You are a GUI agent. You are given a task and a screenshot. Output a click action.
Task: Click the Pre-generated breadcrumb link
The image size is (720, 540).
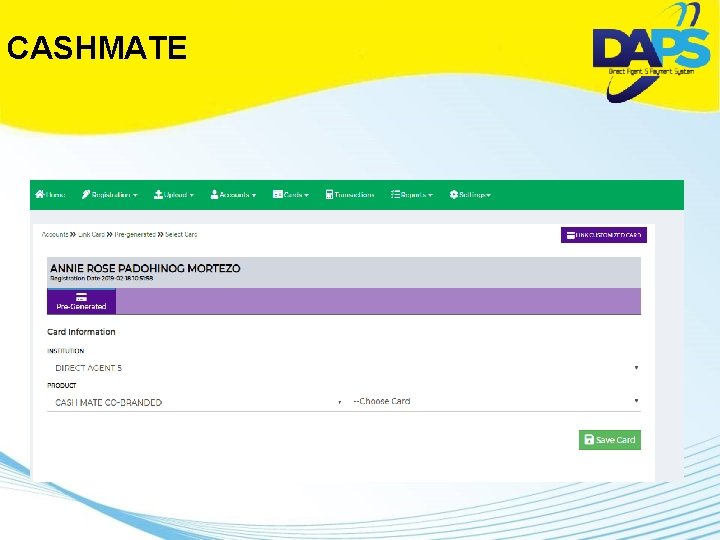click(x=135, y=234)
